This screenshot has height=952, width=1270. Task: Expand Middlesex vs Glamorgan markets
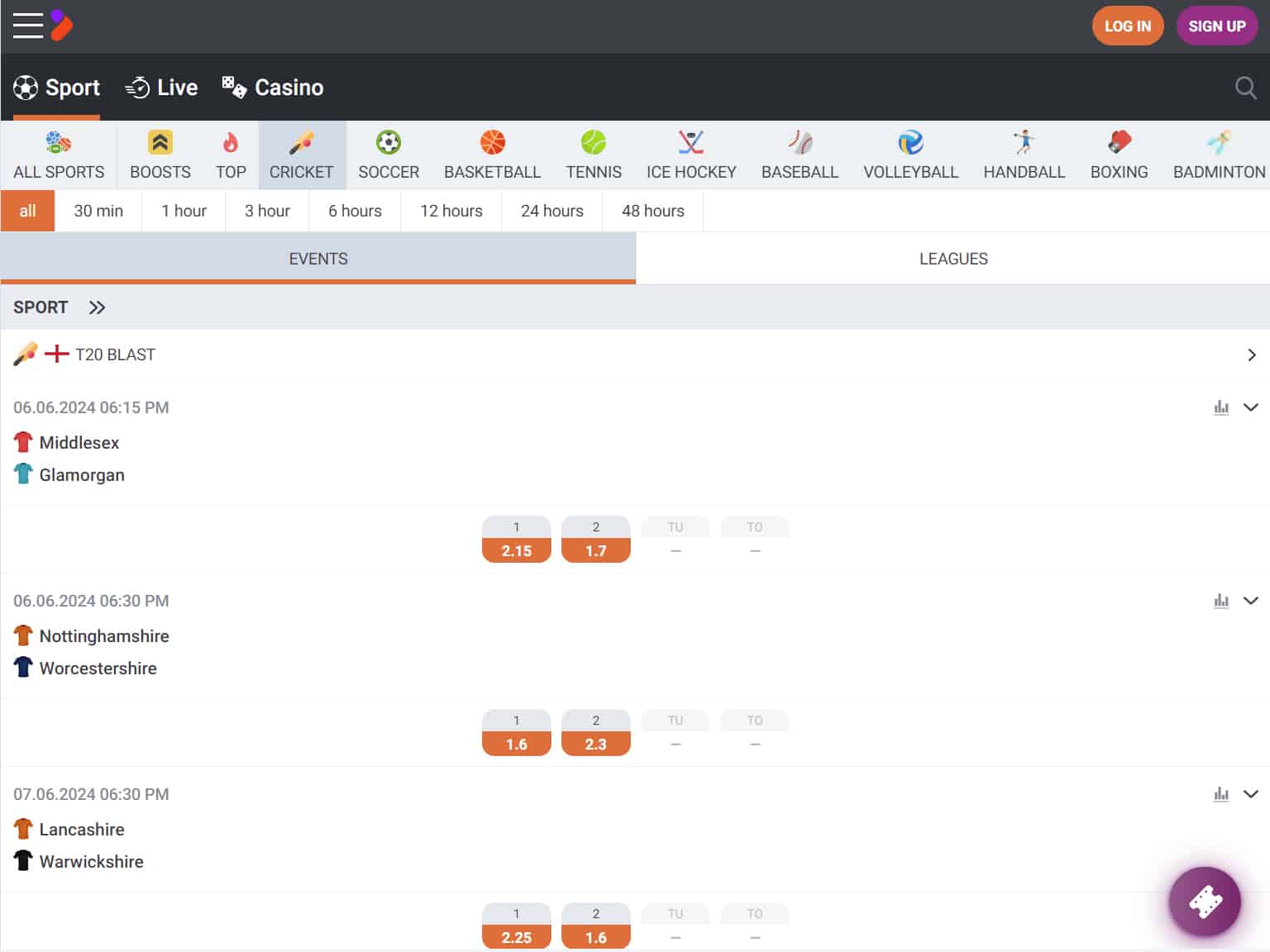click(x=1251, y=407)
